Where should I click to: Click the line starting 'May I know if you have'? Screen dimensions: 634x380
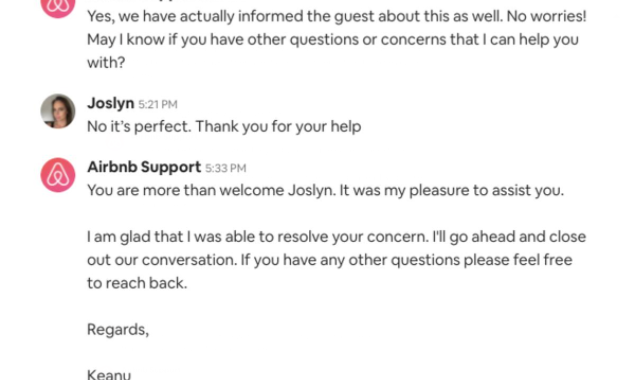333,40
